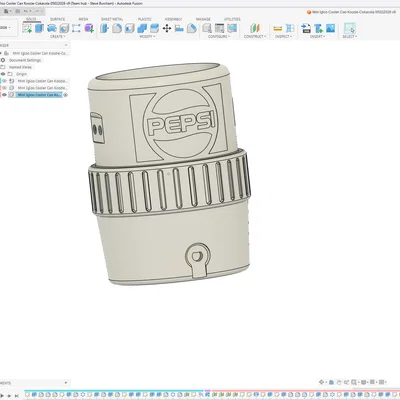Switch to the SURFACE tab
This screenshot has width=400, height=400.
[58, 19]
